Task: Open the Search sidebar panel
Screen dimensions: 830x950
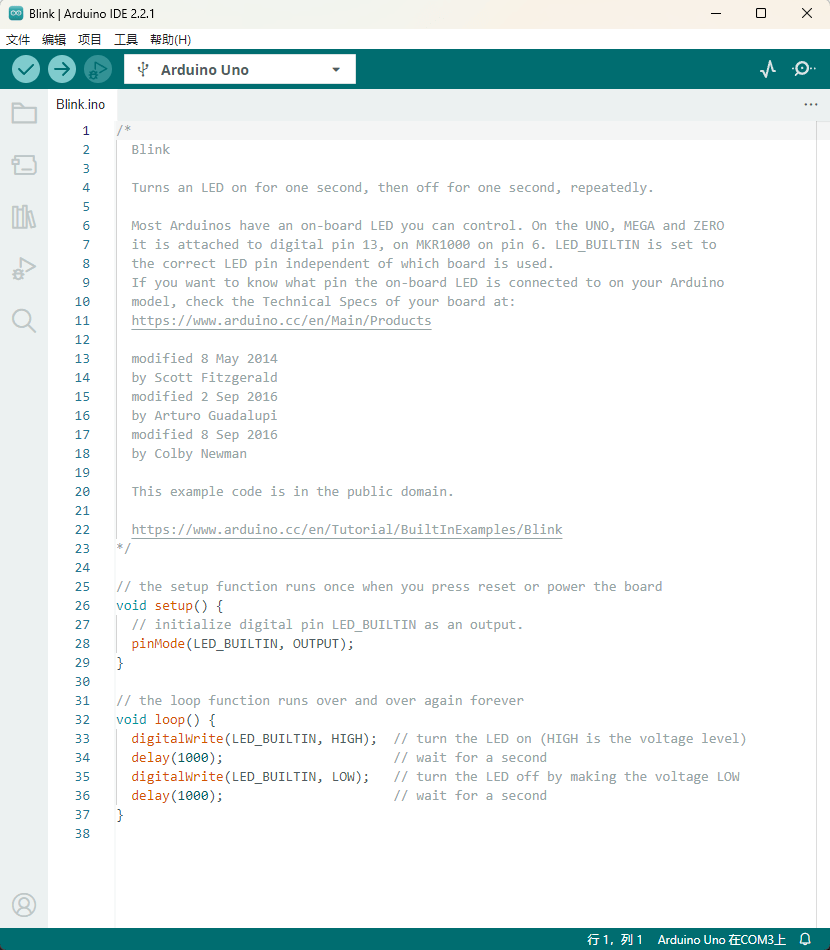Action: point(24,321)
